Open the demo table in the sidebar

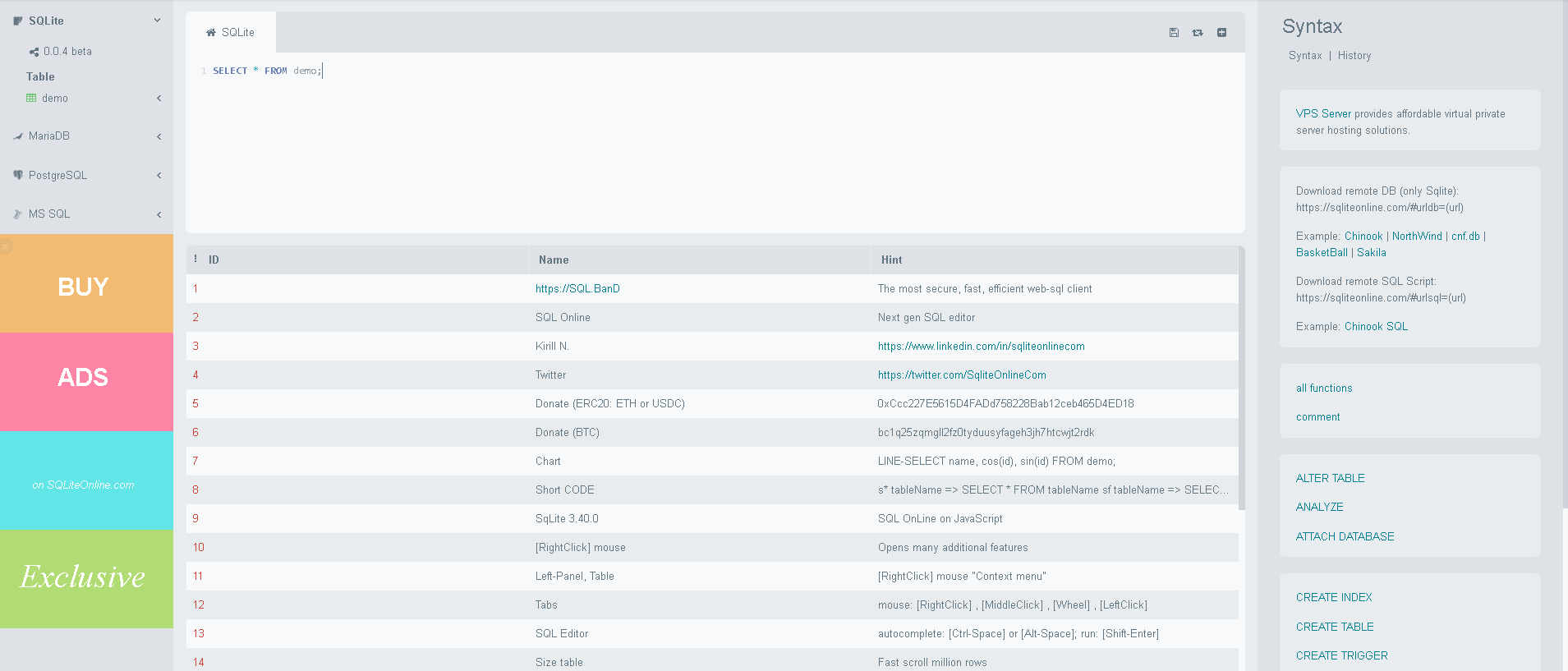coord(55,98)
